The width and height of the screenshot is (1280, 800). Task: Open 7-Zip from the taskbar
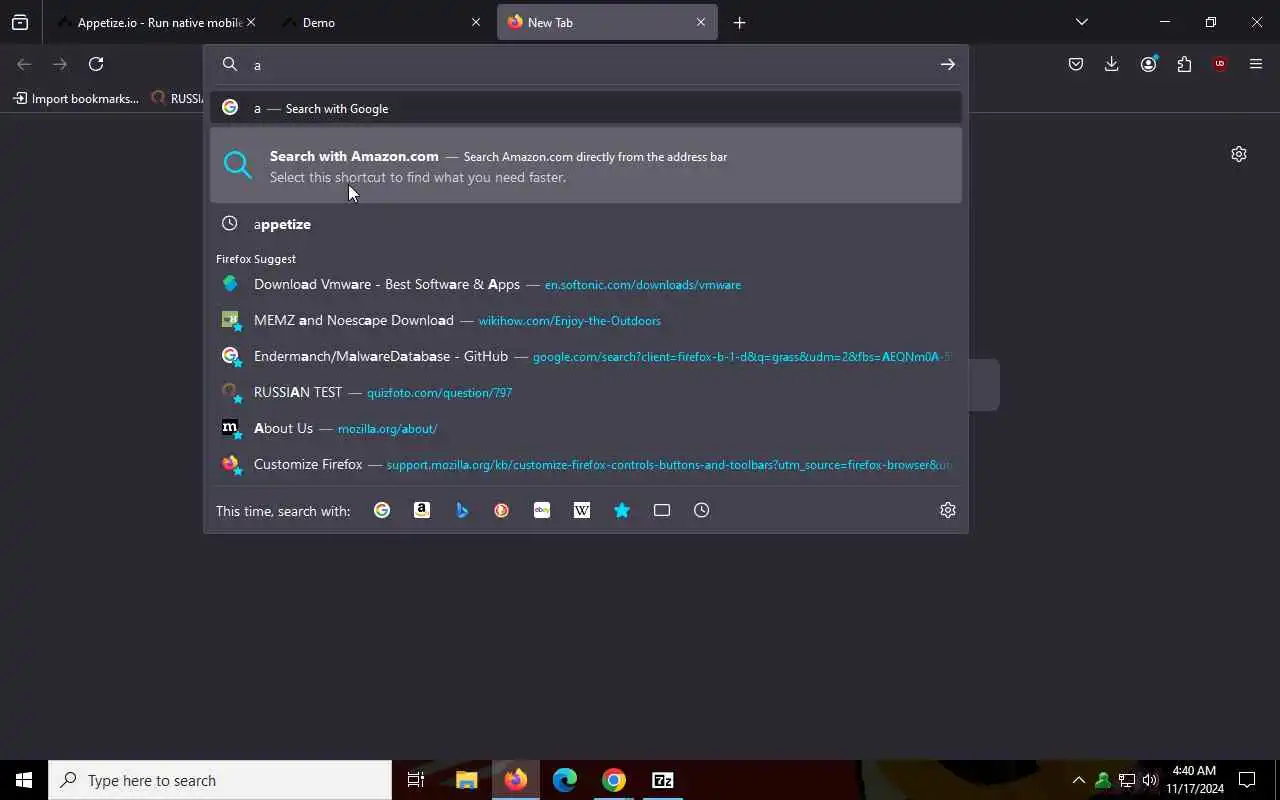663,780
